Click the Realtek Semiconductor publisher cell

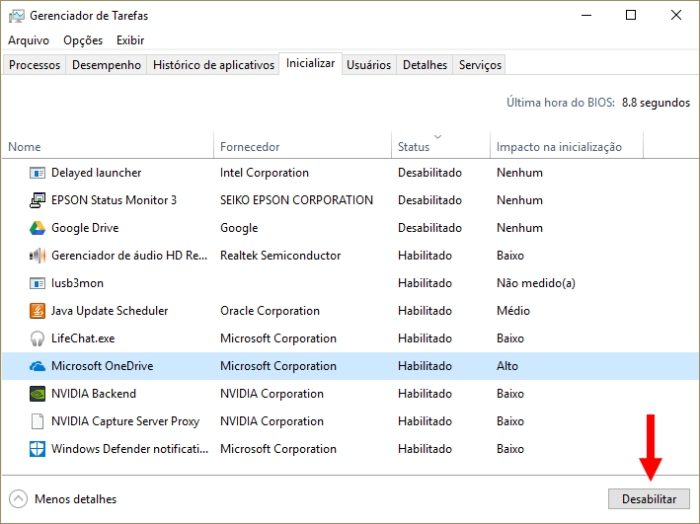pyautogui.click(x=280, y=256)
